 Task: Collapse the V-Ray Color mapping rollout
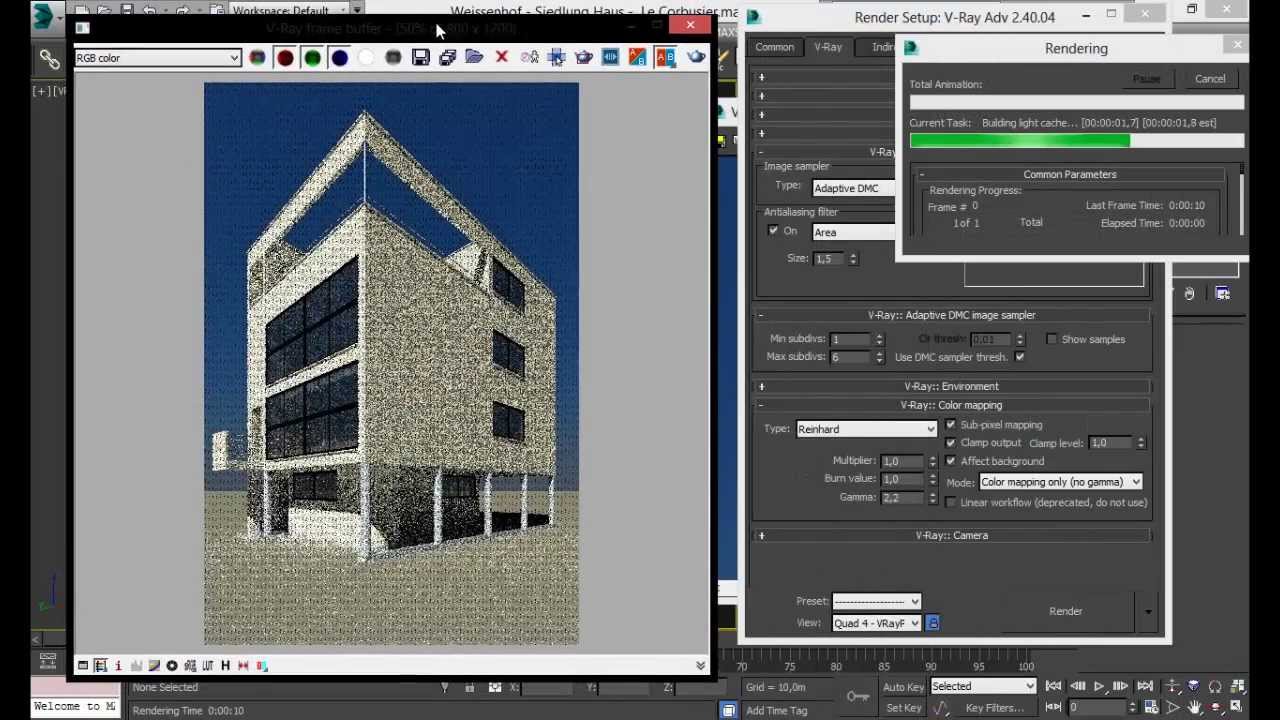(x=761, y=405)
